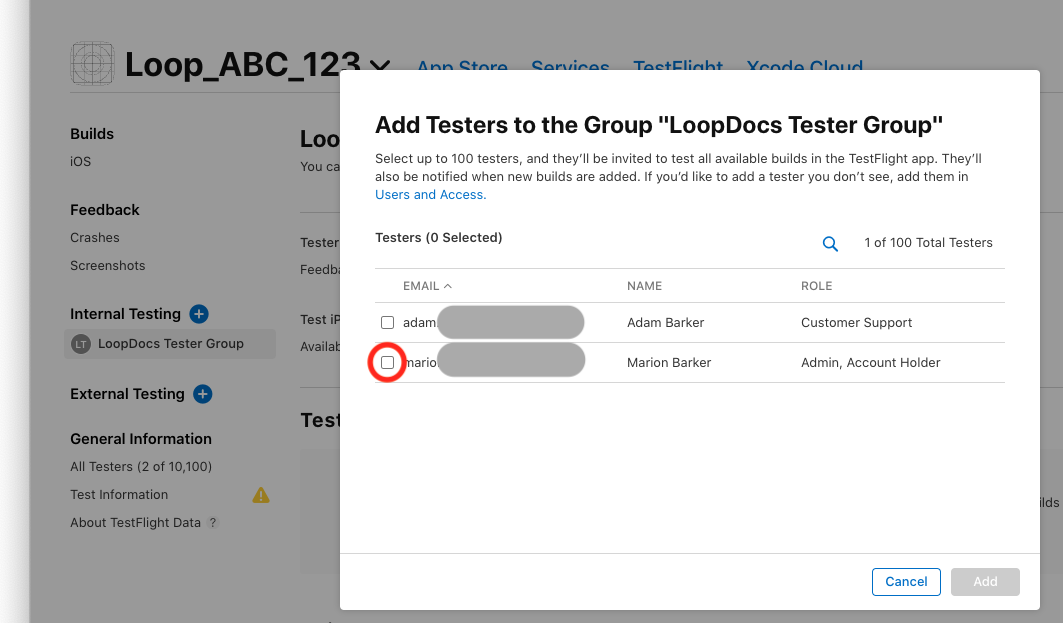Open Screenshots under Feedback
Image resolution: width=1063 pixels, height=623 pixels.
[x=108, y=266]
